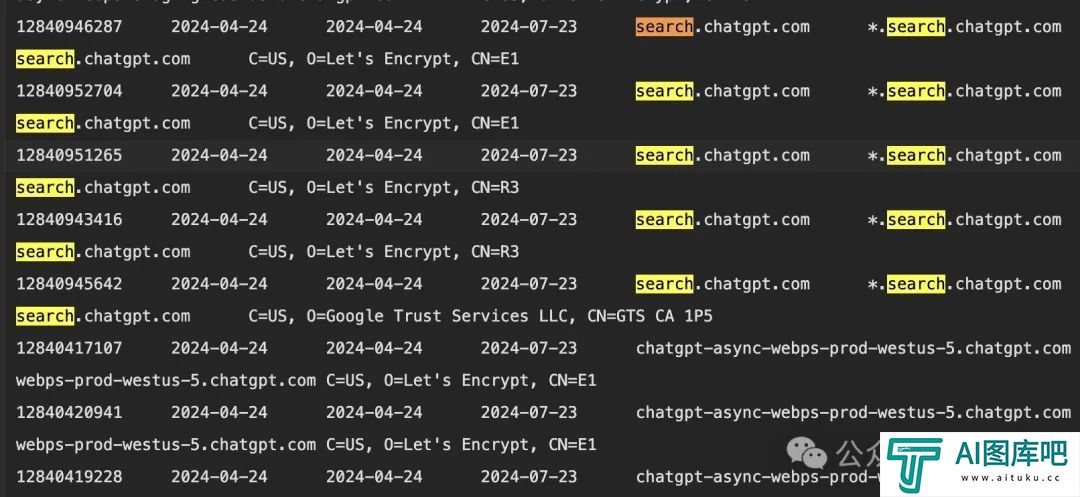Click certificate ID 12840952704
The image size is (1080, 497).
click(x=69, y=91)
